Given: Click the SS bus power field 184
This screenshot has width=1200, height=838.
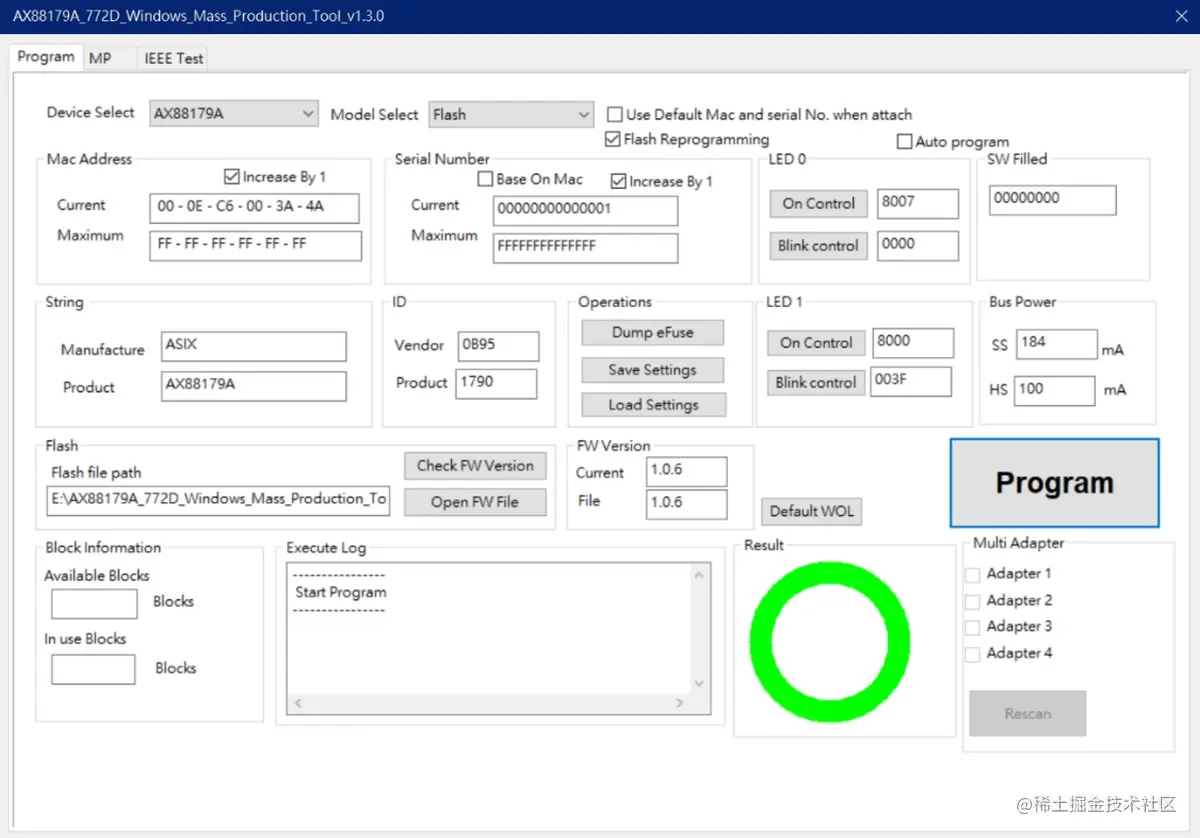Looking at the screenshot, I should coord(1057,344).
